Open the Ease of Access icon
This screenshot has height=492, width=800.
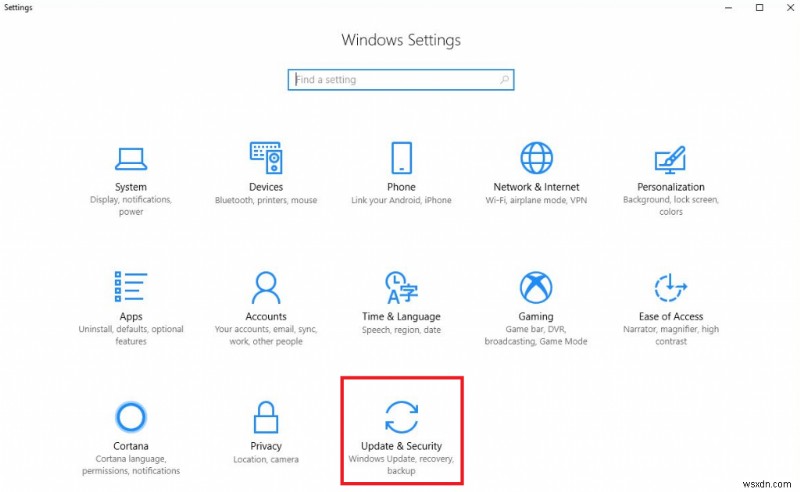[x=671, y=287]
